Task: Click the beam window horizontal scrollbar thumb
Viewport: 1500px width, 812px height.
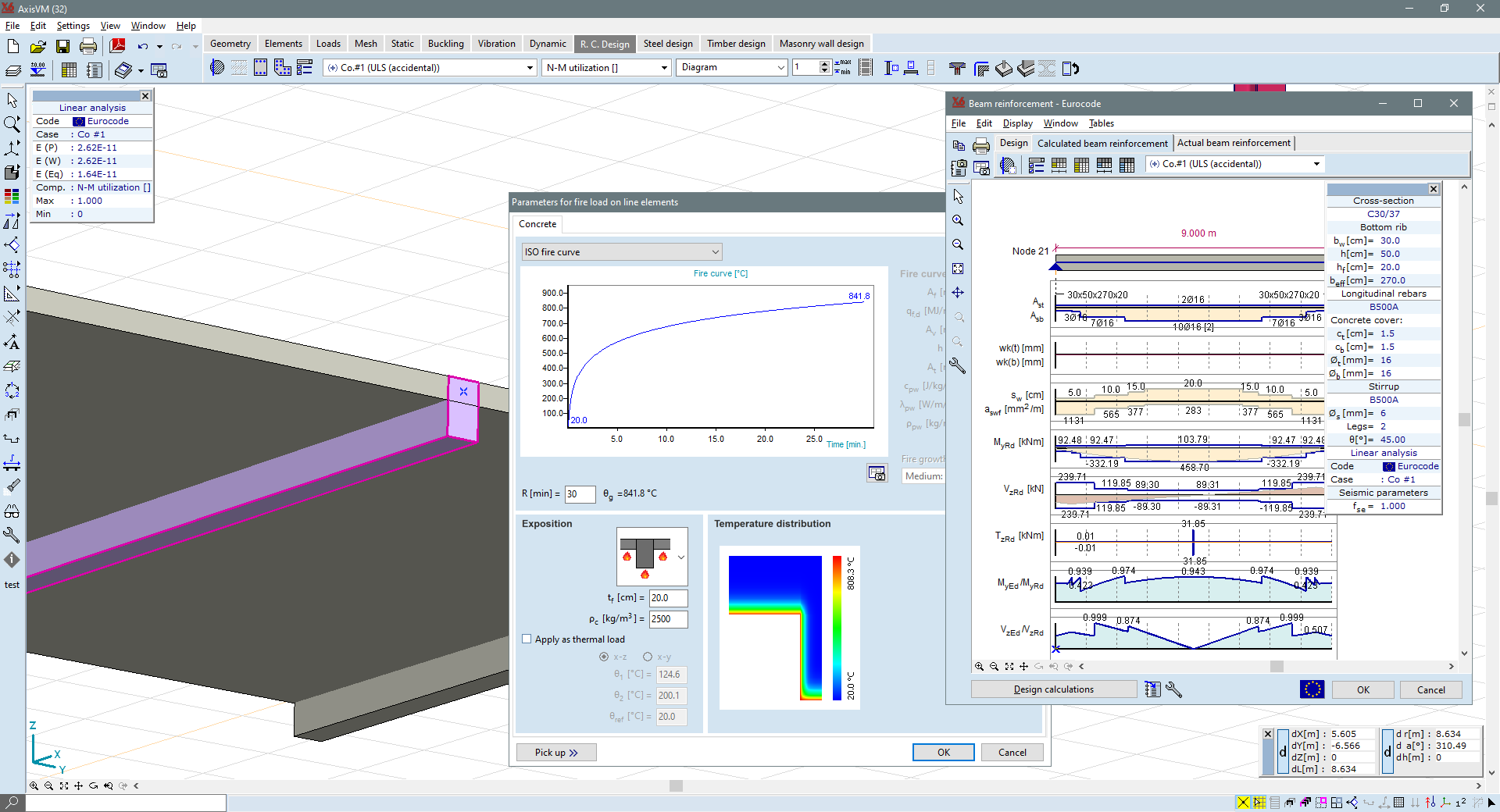Action: click(1277, 667)
